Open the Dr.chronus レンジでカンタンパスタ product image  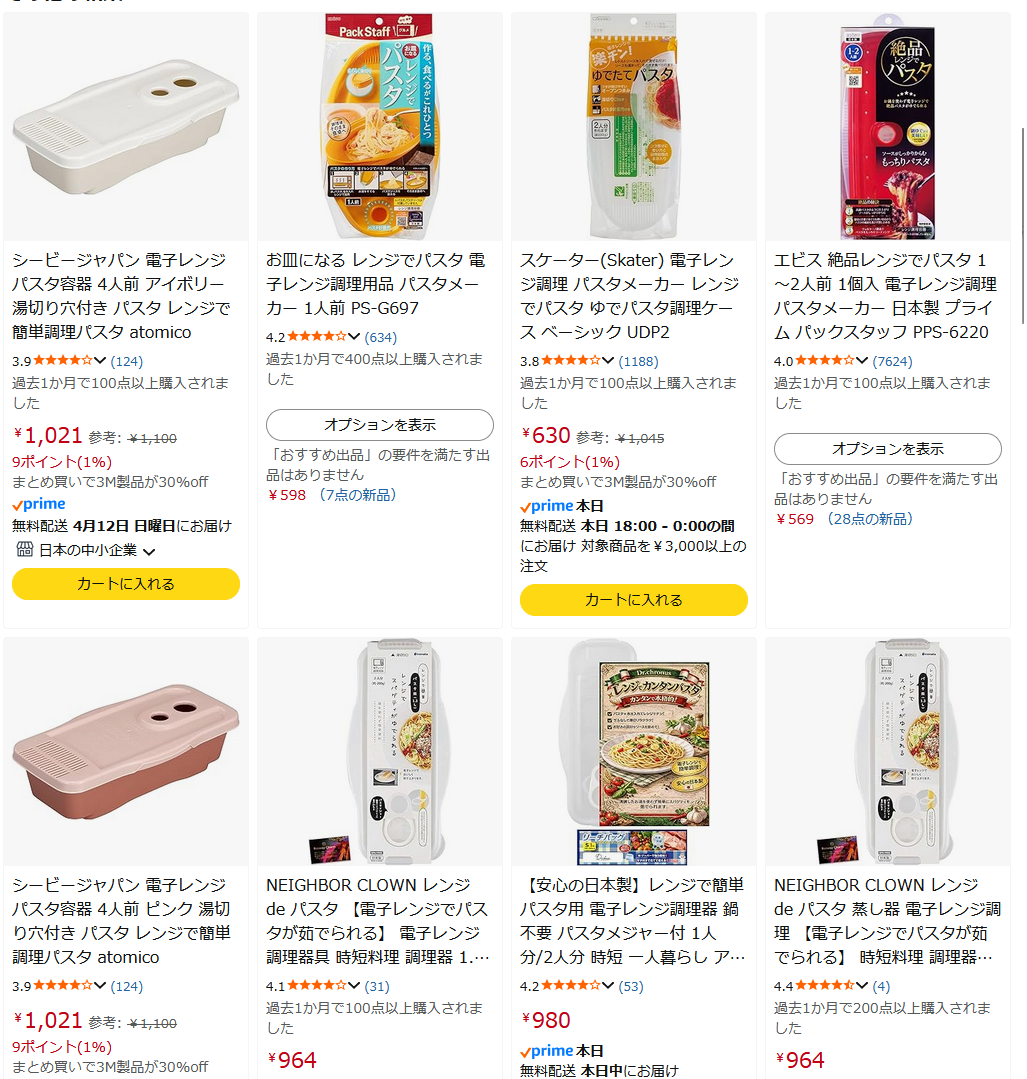pyautogui.click(x=634, y=751)
